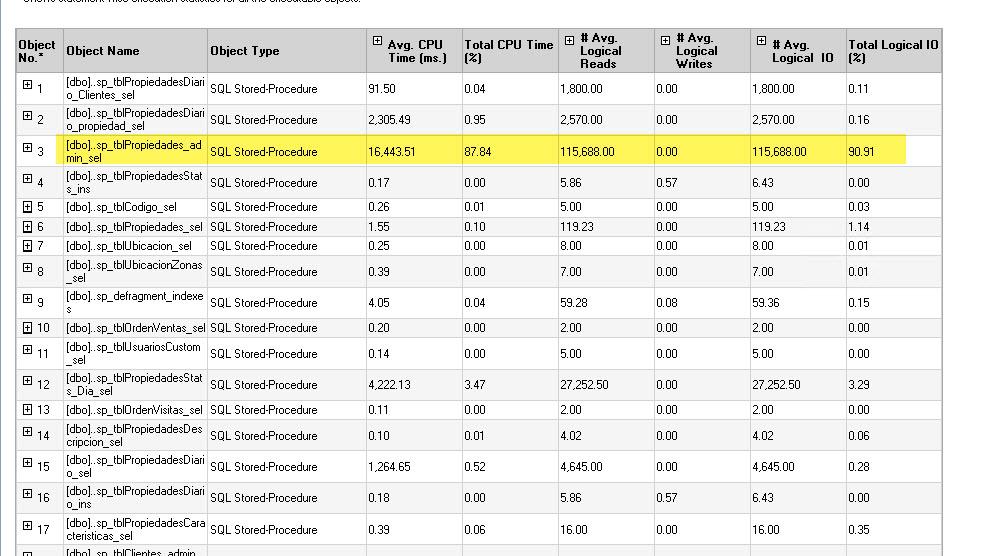Select highlighted CPU value 16,443.51
The image size is (984, 556).
pyautogui.click(x=392, y=152)
